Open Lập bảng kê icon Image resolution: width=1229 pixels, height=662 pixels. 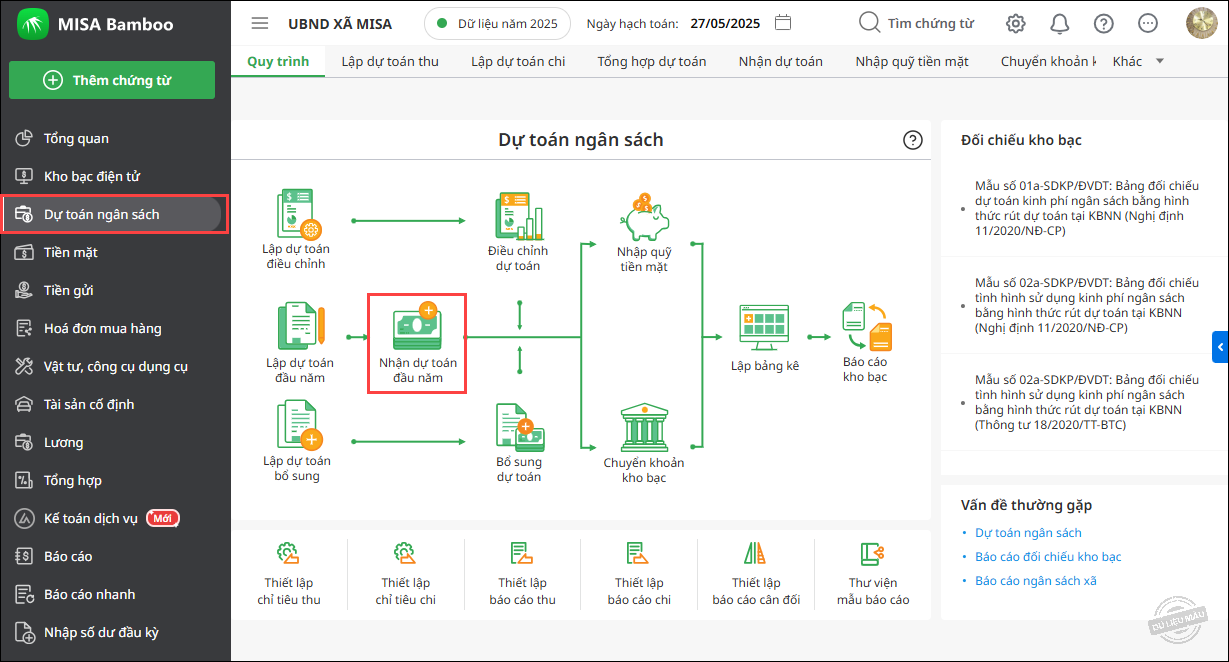pos(764,329)
